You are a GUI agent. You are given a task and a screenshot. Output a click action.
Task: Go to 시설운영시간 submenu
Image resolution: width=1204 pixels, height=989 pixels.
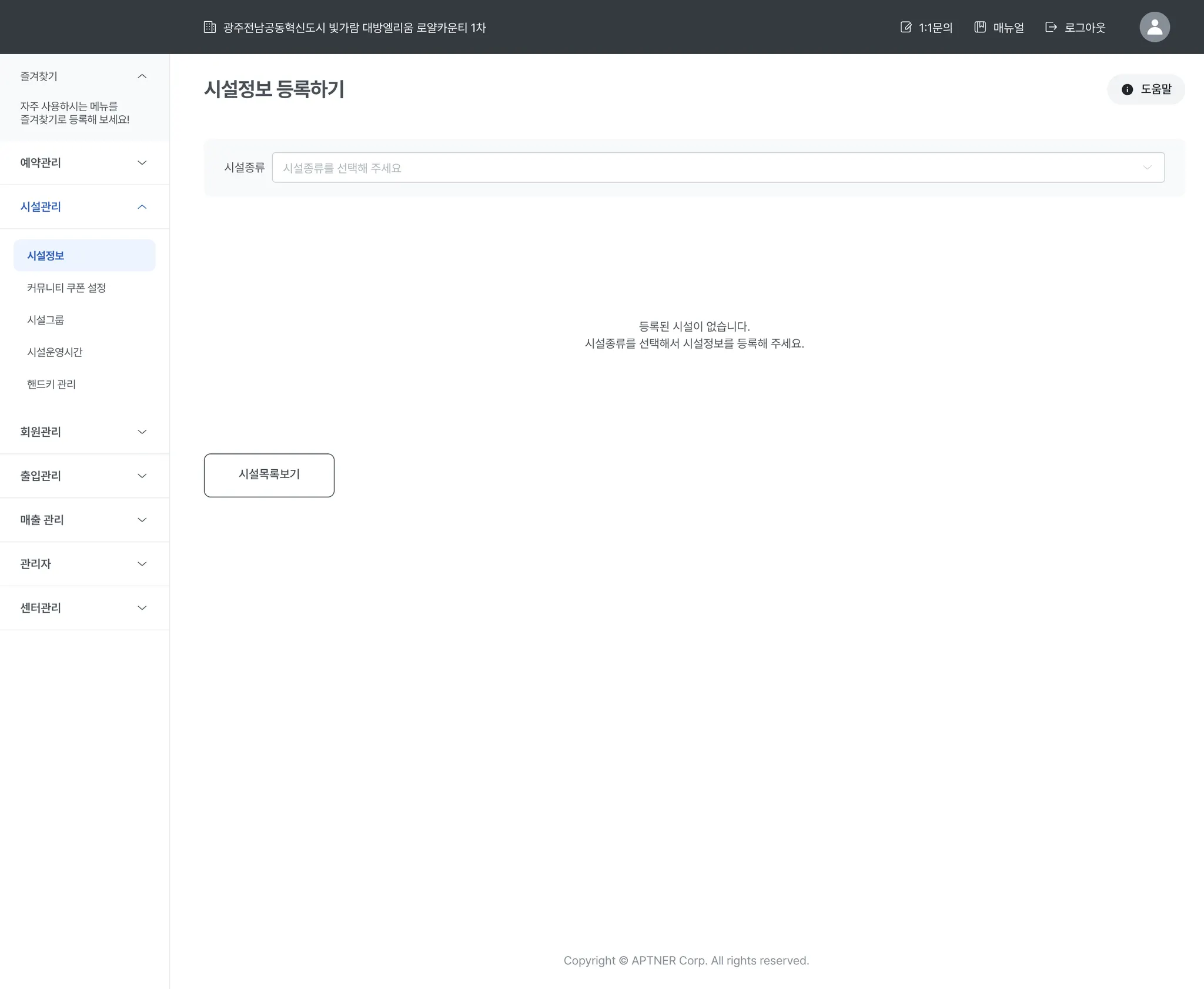click(55, 352)
